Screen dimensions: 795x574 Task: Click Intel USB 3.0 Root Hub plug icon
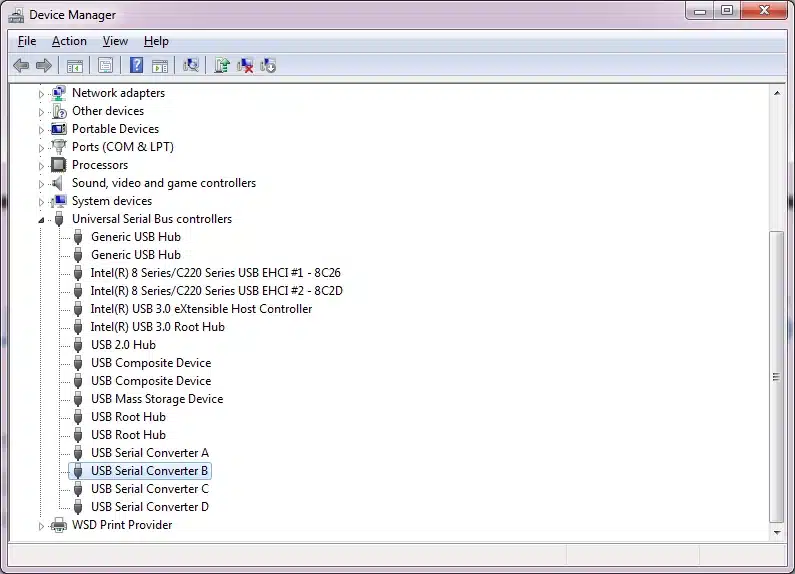[78, 327]
